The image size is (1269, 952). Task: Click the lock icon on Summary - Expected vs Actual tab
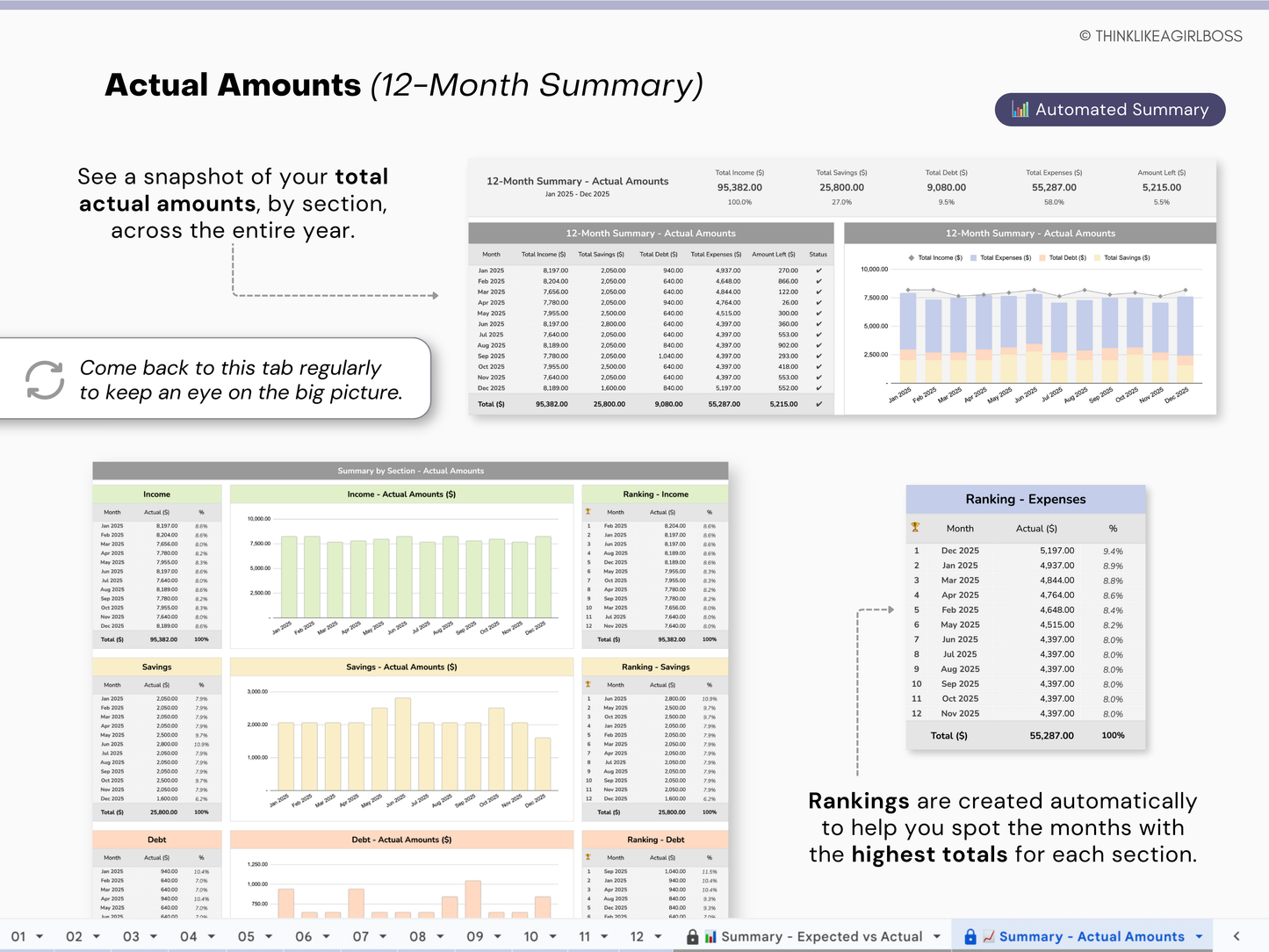692,936
